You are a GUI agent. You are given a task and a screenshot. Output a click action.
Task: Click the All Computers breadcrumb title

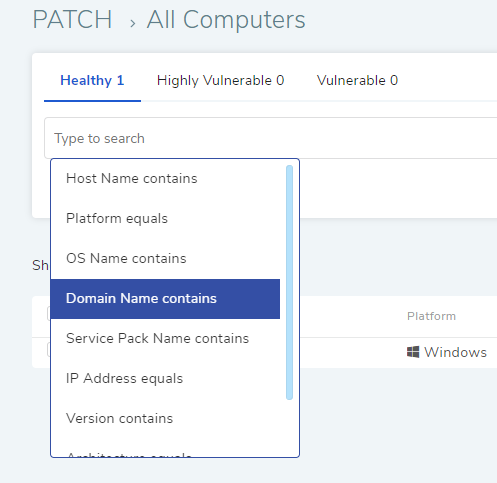tap(226, 19)
